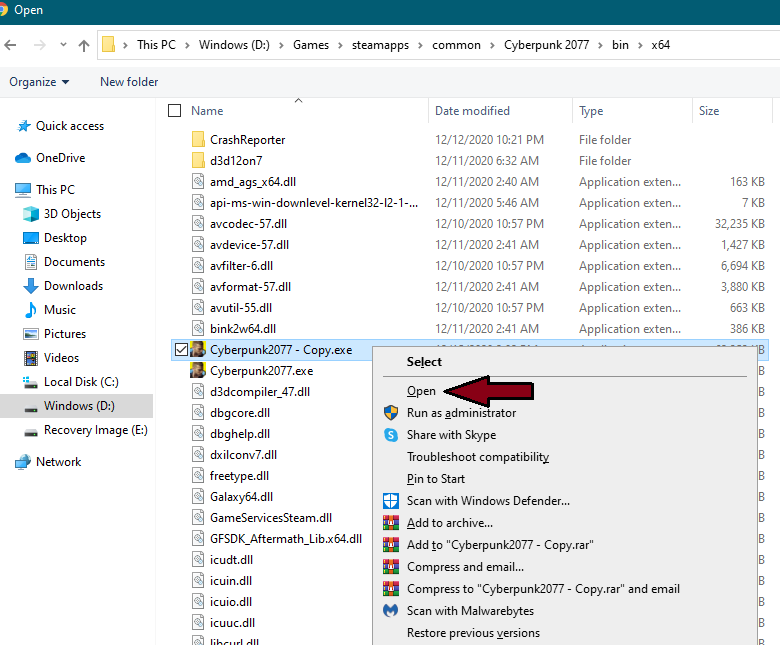Select GFSDK_Aftermath_Lib.x64.dll file
This screenshot has height=645, width=780.
[x=286, y=539]
